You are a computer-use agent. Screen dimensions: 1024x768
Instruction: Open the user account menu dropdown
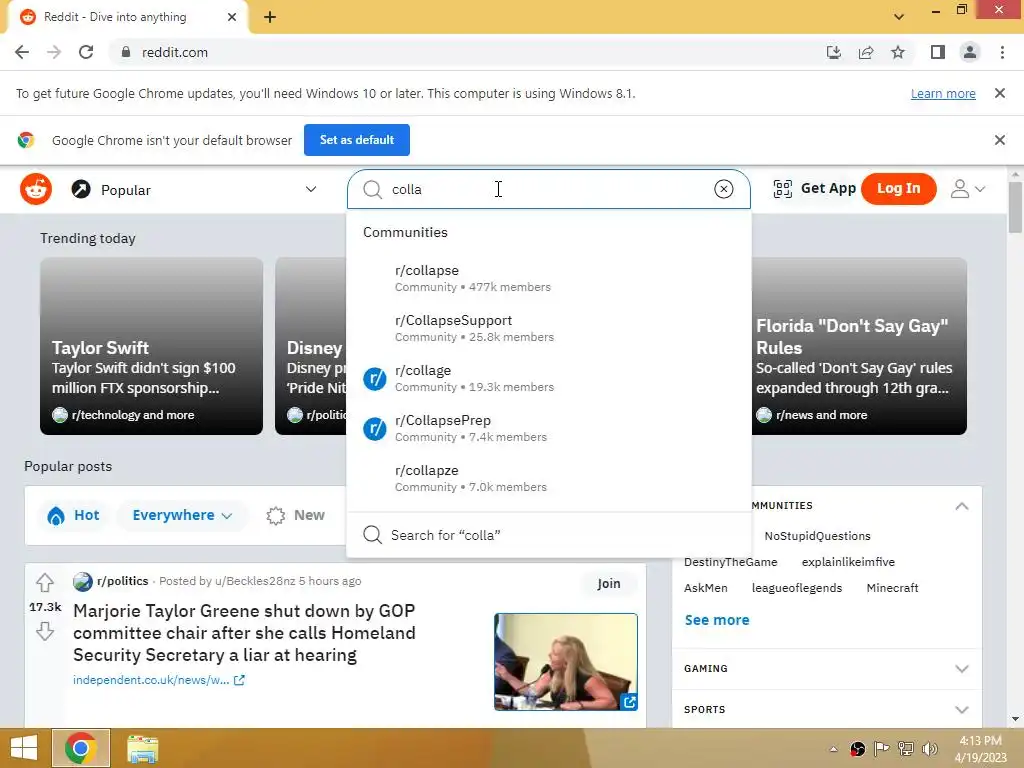pos(967,189)
